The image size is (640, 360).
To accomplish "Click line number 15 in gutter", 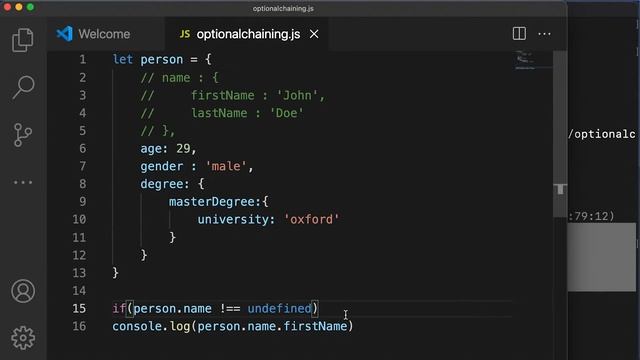I will (79, 308).
